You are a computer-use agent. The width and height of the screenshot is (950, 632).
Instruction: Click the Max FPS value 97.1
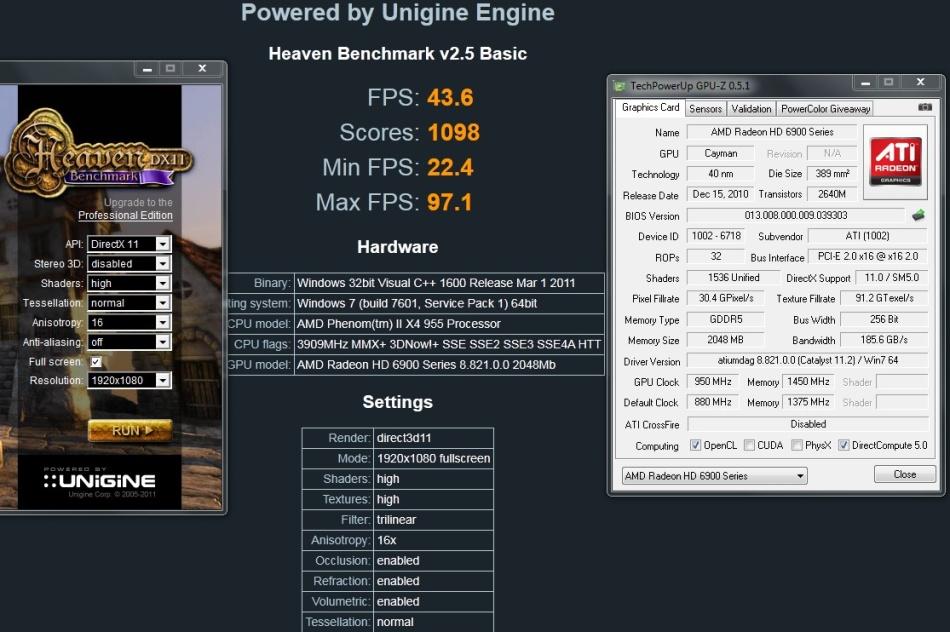(x=449, y=202)
